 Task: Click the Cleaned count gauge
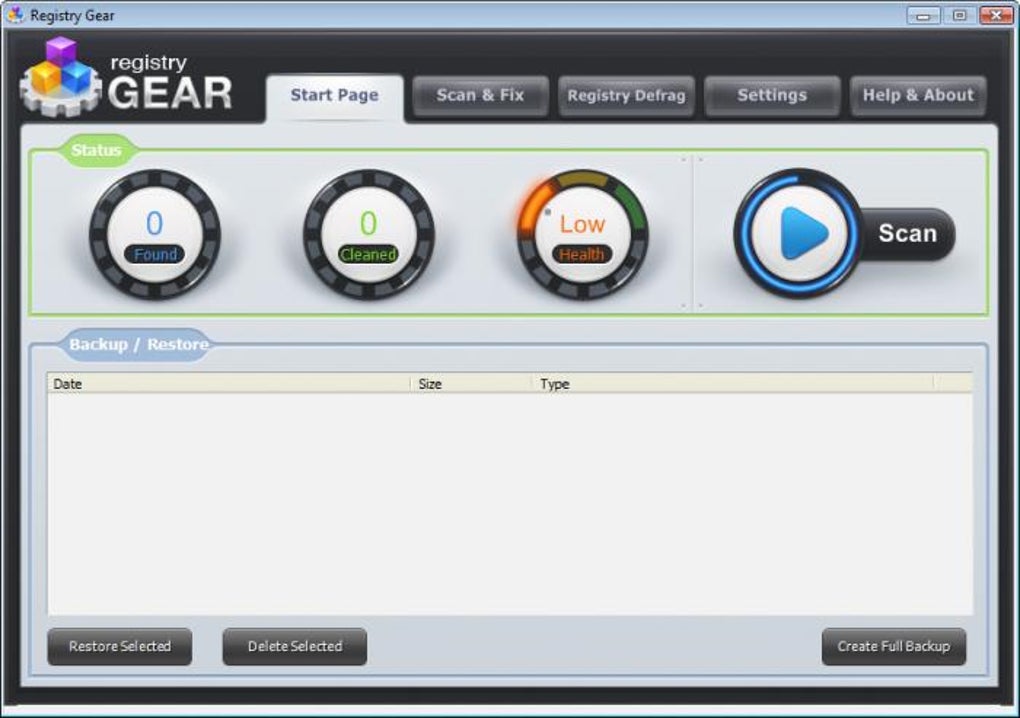coord(369,234)
